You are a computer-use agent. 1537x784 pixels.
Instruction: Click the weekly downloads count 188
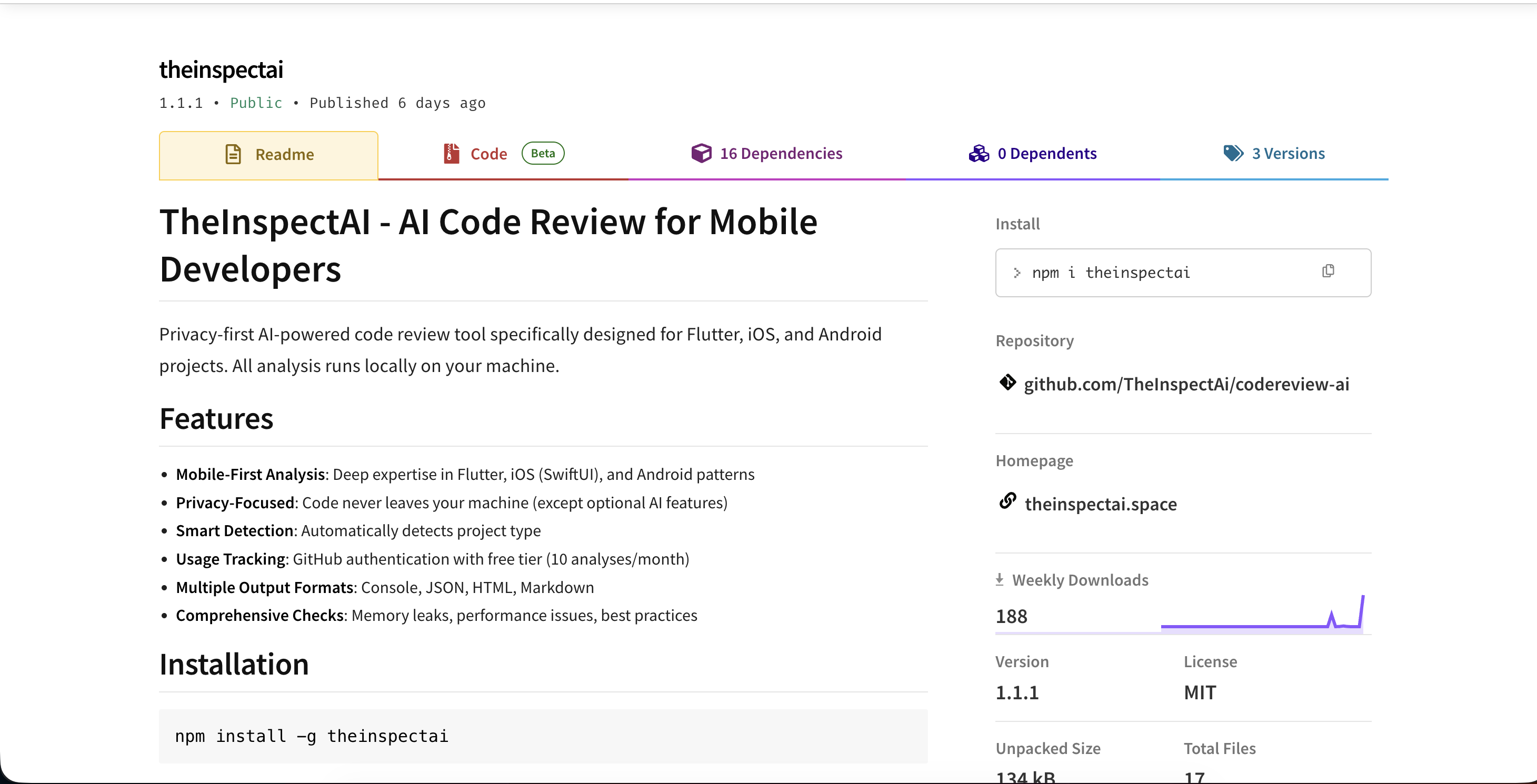[1011, 616]
